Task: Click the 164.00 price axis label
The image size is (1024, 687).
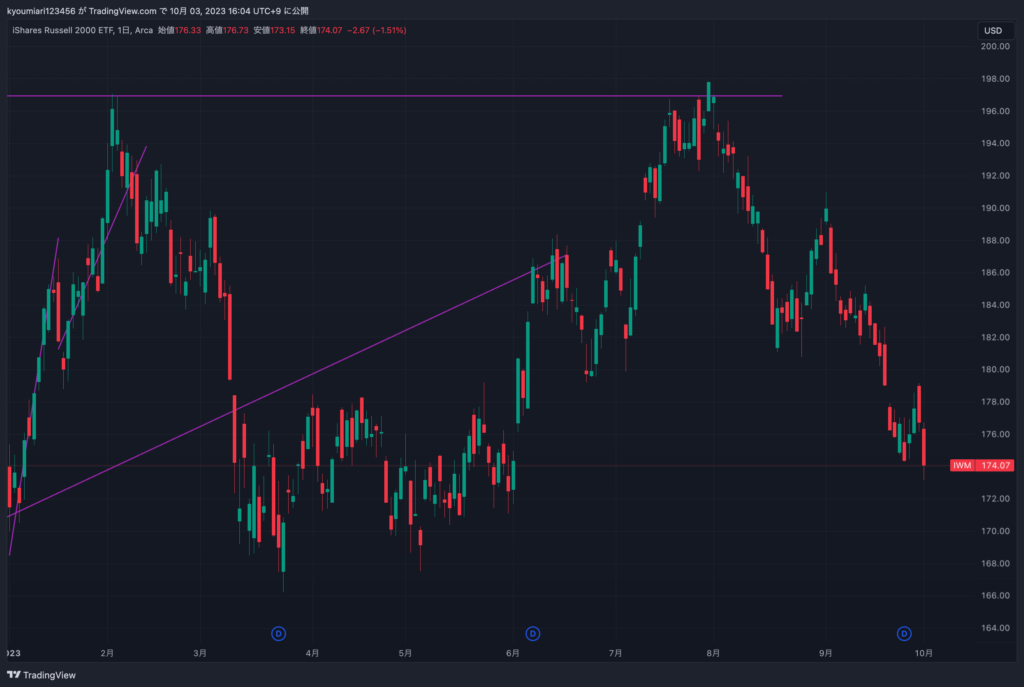Action: [x=995, y=628]
